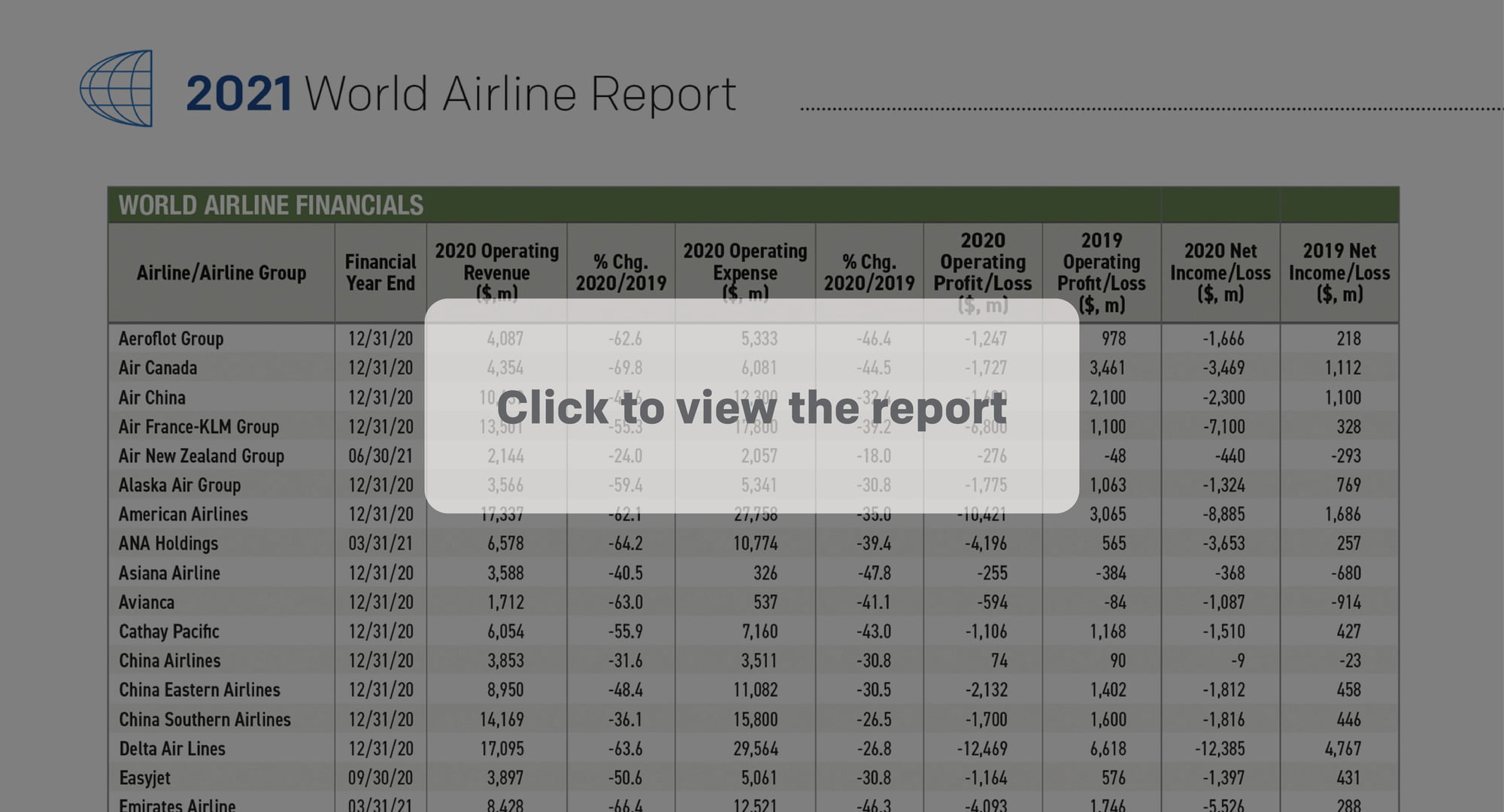The width and height of the screenshot is (1504, 812).
Task: Click ANA Holdings revenue value '6,578'
Action: click(x=505, y=544)
